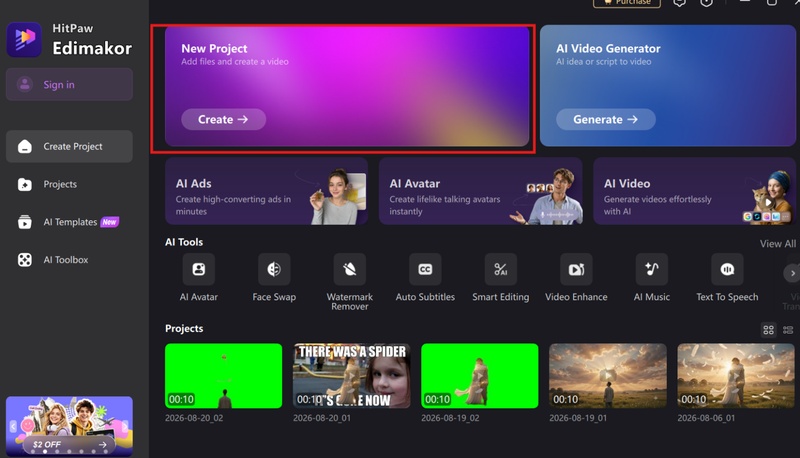This screenshot has height=458, width=800.
Task: Open AI Templates in the sidebar
Action: tap(69, 222)
